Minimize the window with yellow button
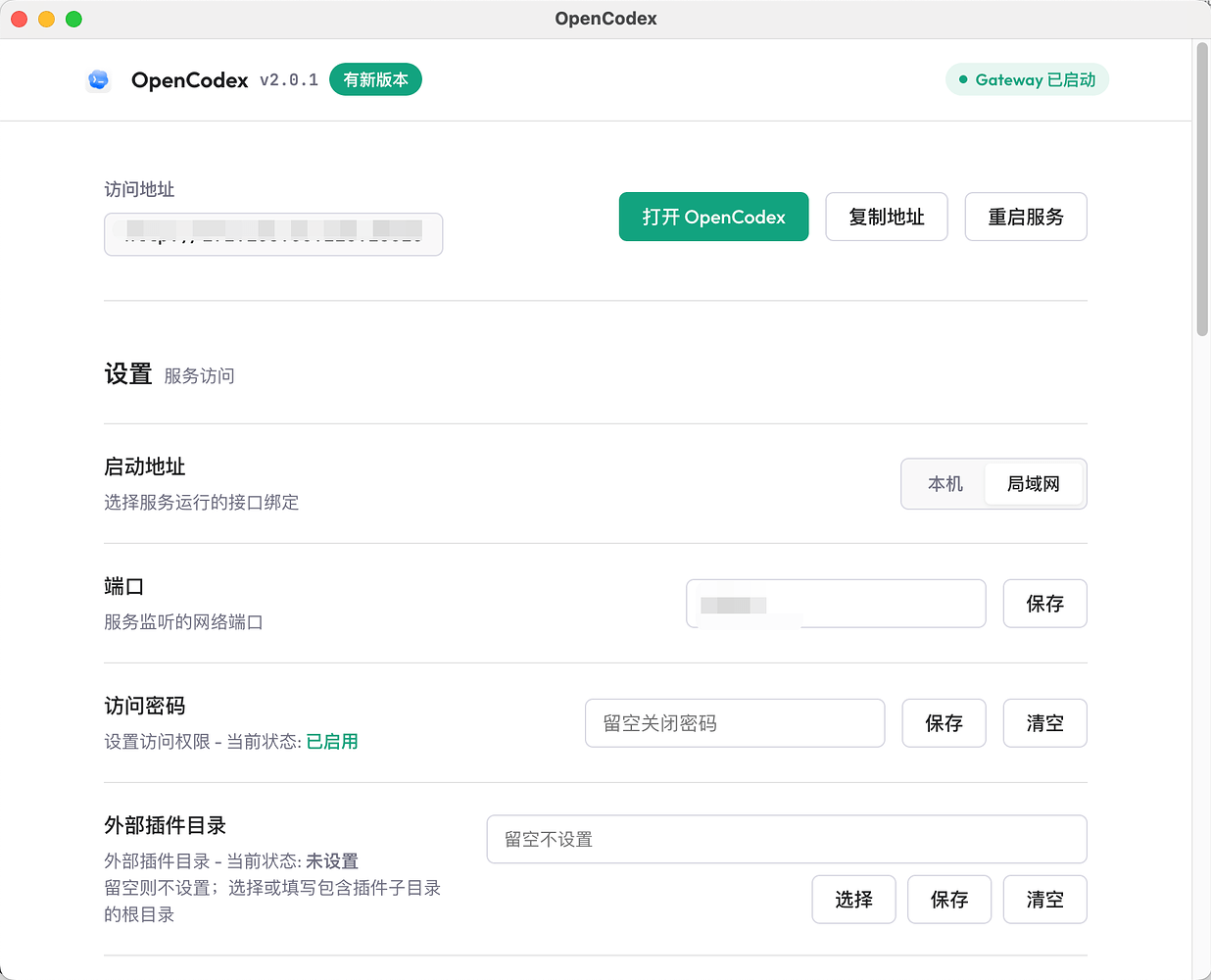Screen dimensions: 1211x980 46,19
